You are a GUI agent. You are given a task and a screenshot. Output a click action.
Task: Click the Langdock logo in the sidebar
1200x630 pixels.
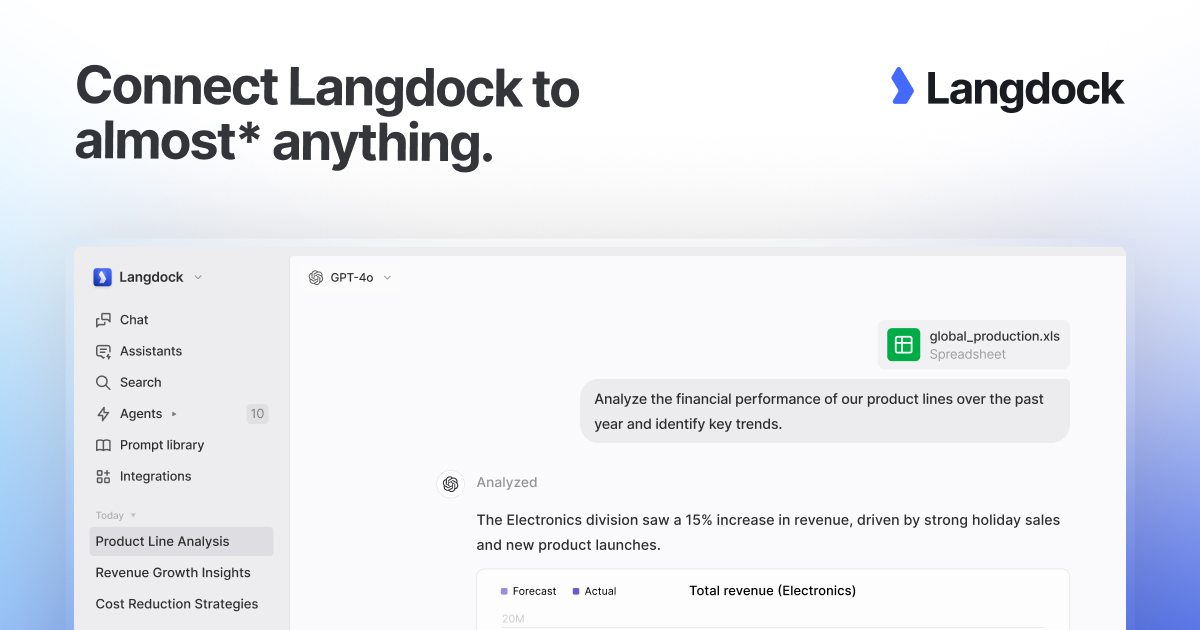tap(102, 277)
